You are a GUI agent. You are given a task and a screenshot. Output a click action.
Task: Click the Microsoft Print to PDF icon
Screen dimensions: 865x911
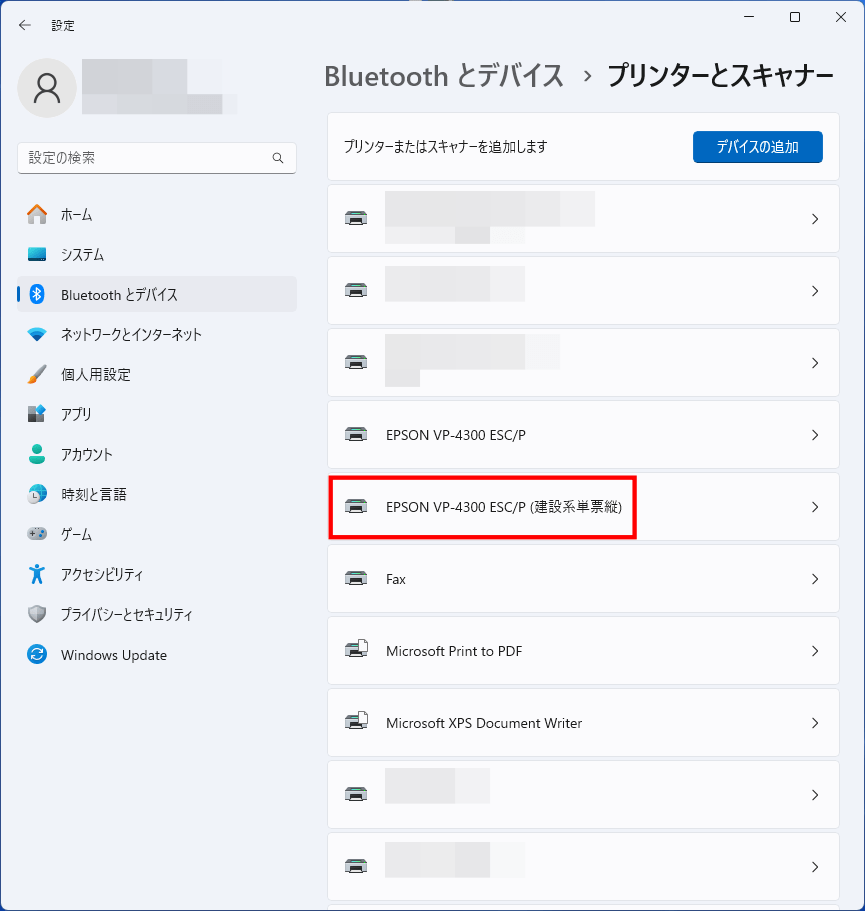coord(356,651)
